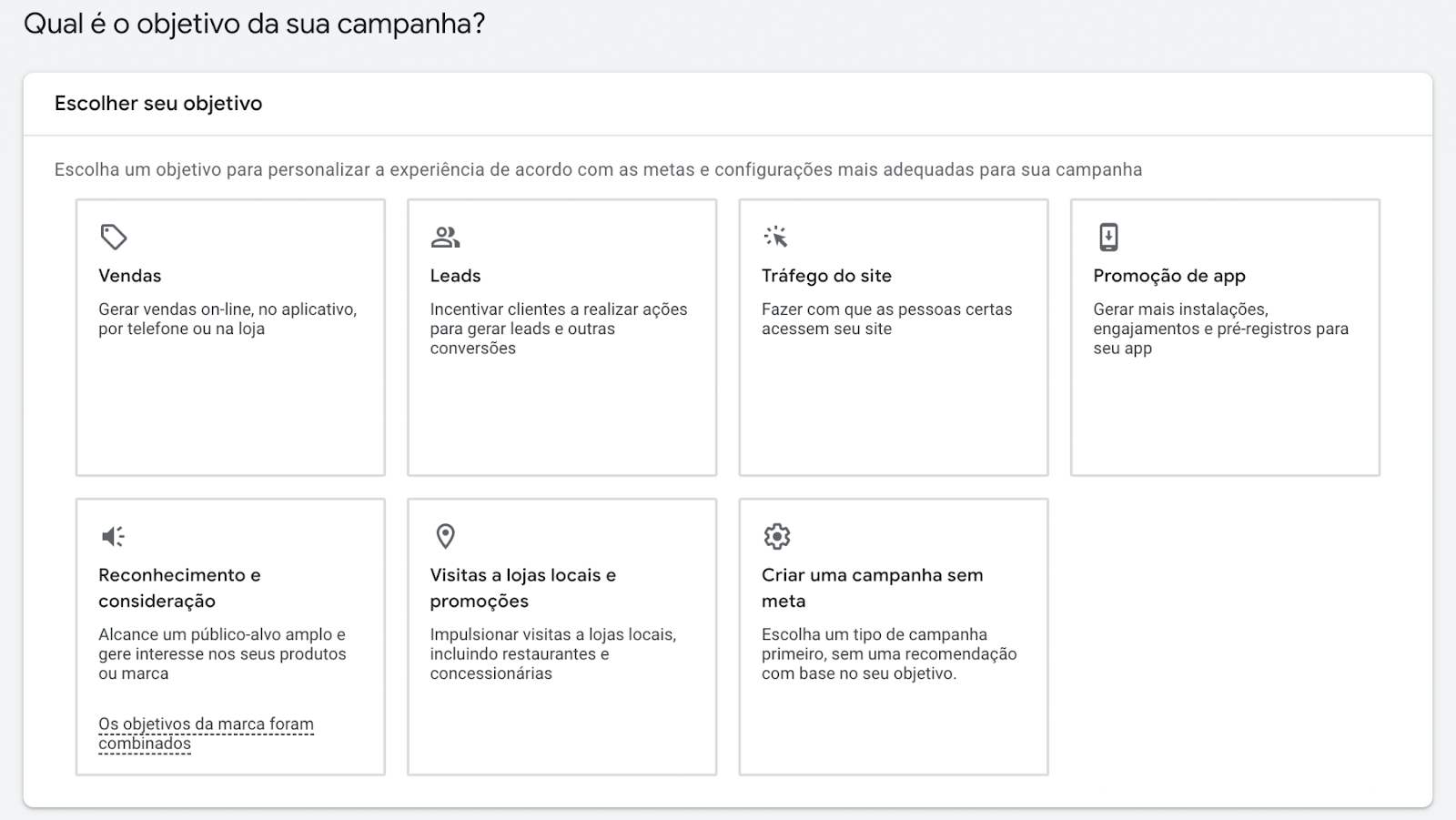Click the megaphone icon for Reconhecimento
This screenshot has width=1456, height=820.
[x=114, y=537]
